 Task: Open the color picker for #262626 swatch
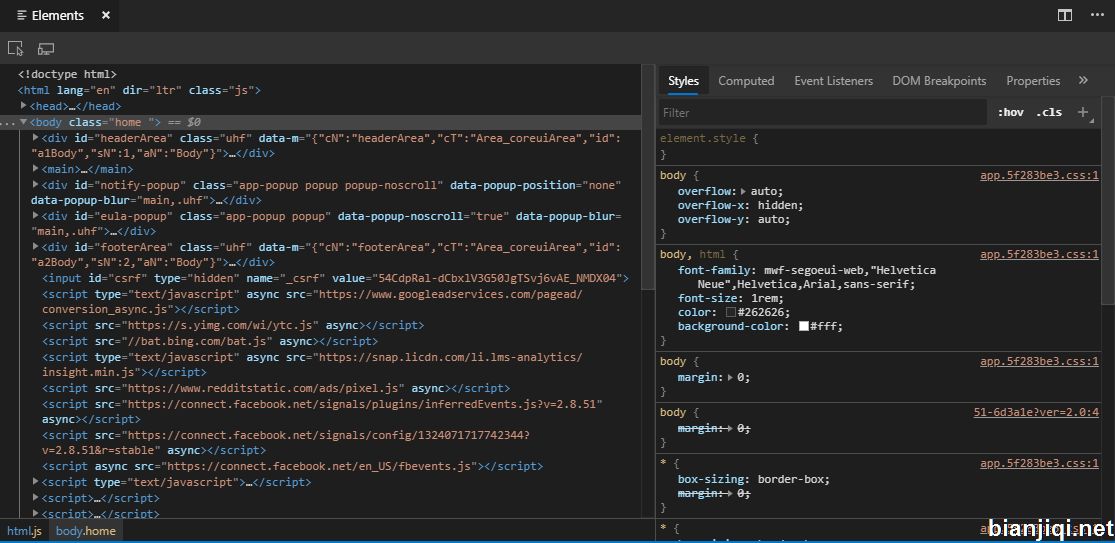tap(731, 313)
